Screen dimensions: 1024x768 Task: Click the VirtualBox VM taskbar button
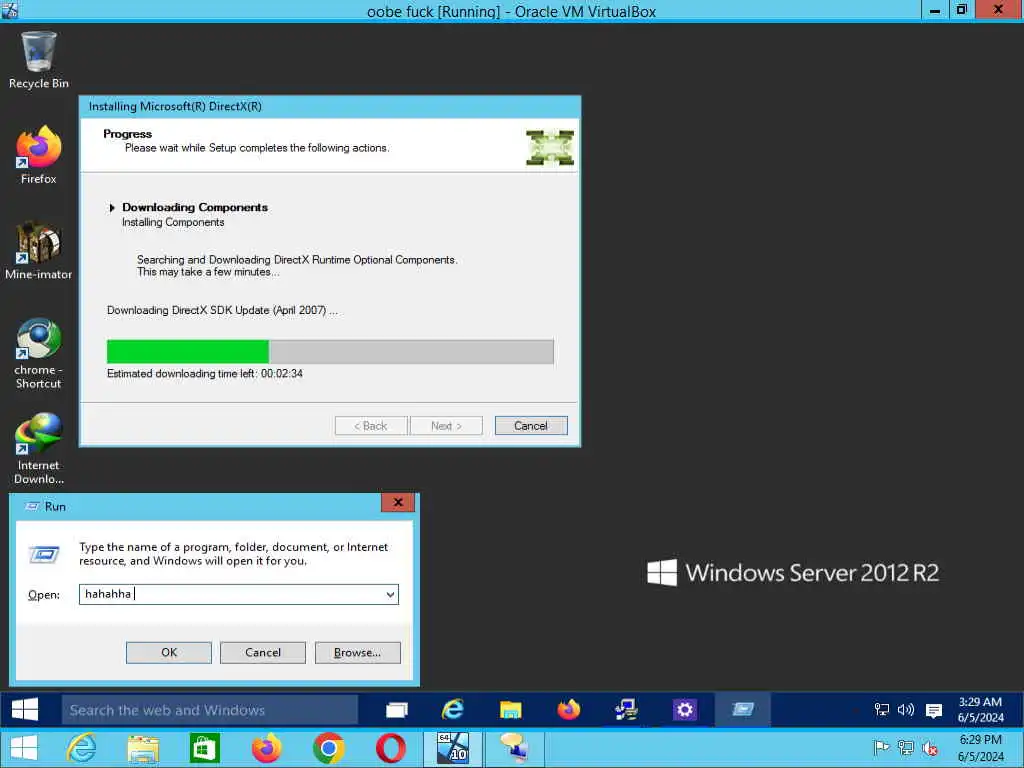coord(453,749)
